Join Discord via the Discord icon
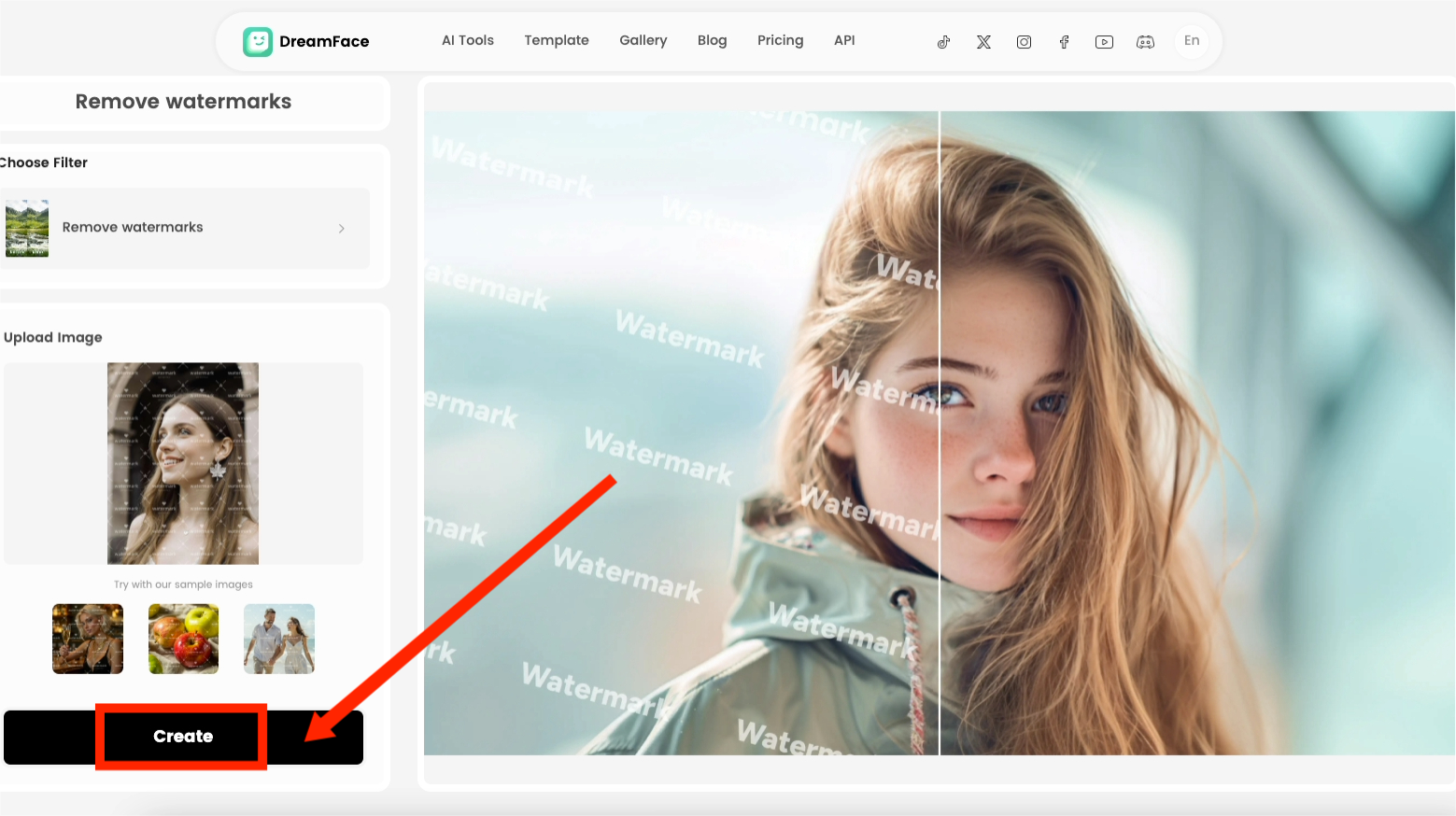1456x816 pixels. (1145, 41)
